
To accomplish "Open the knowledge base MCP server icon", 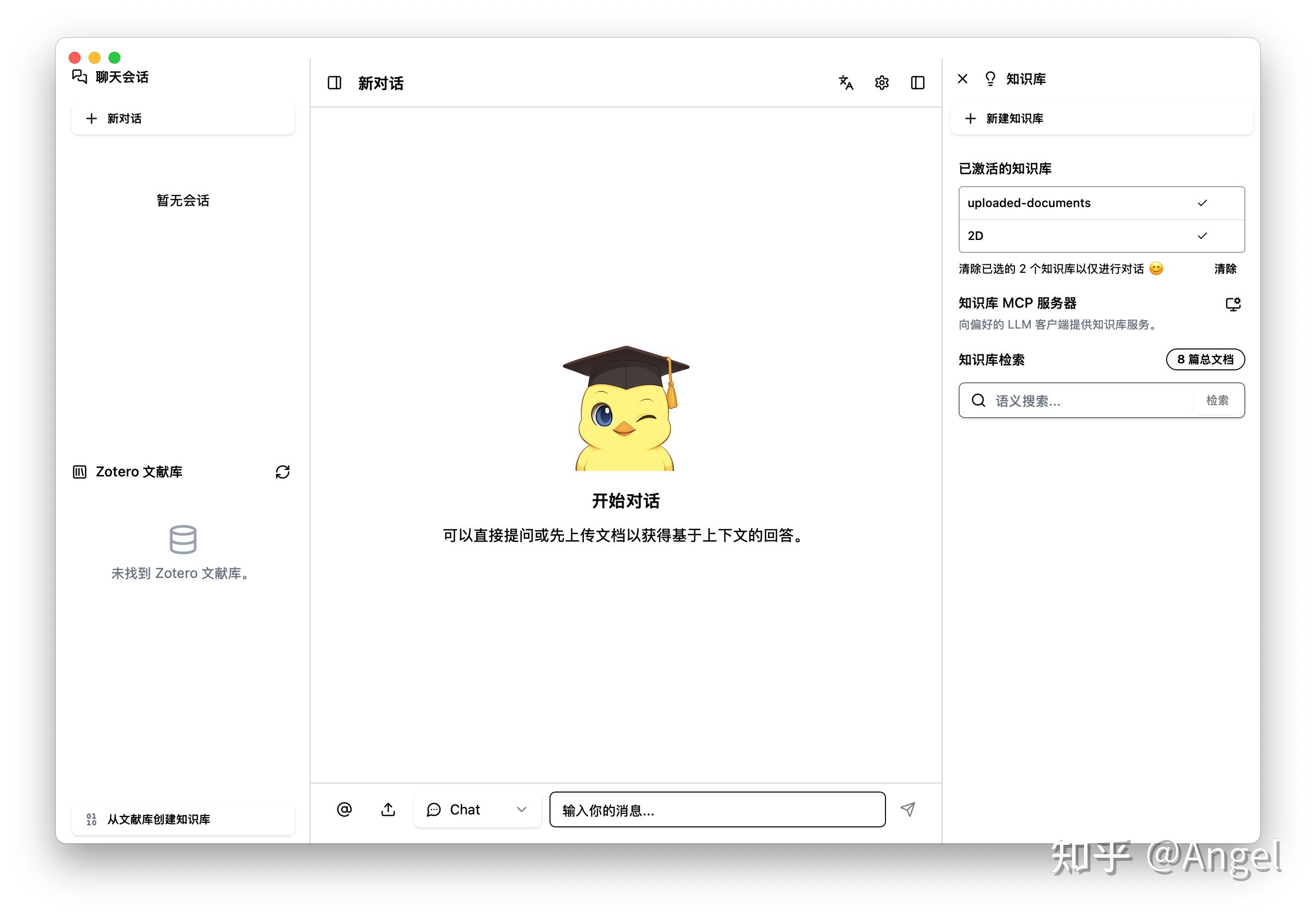I will (x=1233, y=304).
